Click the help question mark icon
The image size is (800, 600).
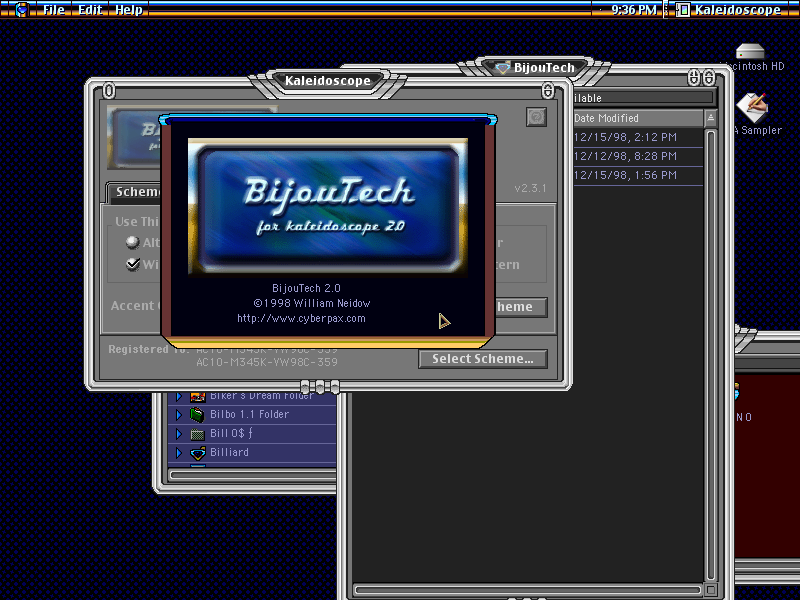coord(536,117)
